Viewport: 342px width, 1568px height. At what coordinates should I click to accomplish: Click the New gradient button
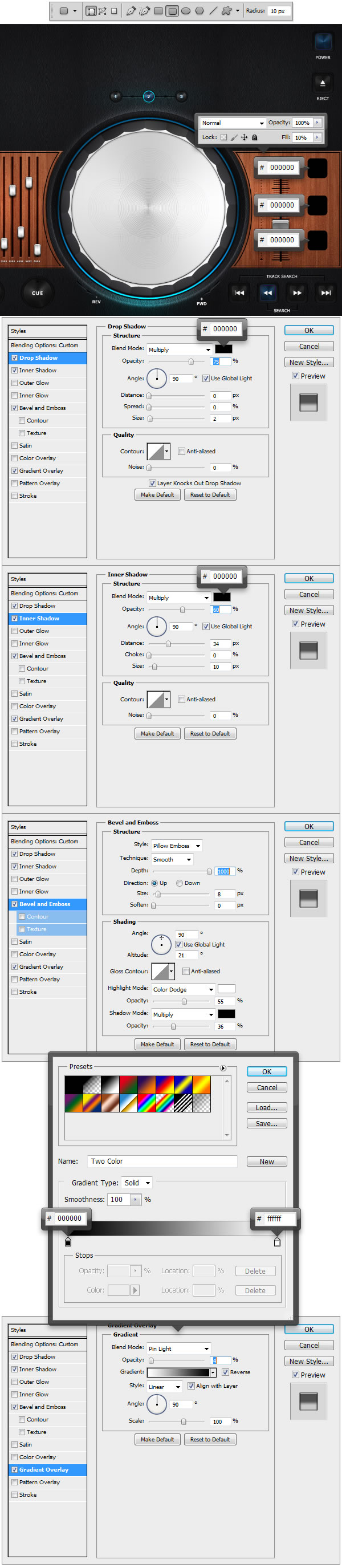pyautogui.click(x=267, y=1161)
